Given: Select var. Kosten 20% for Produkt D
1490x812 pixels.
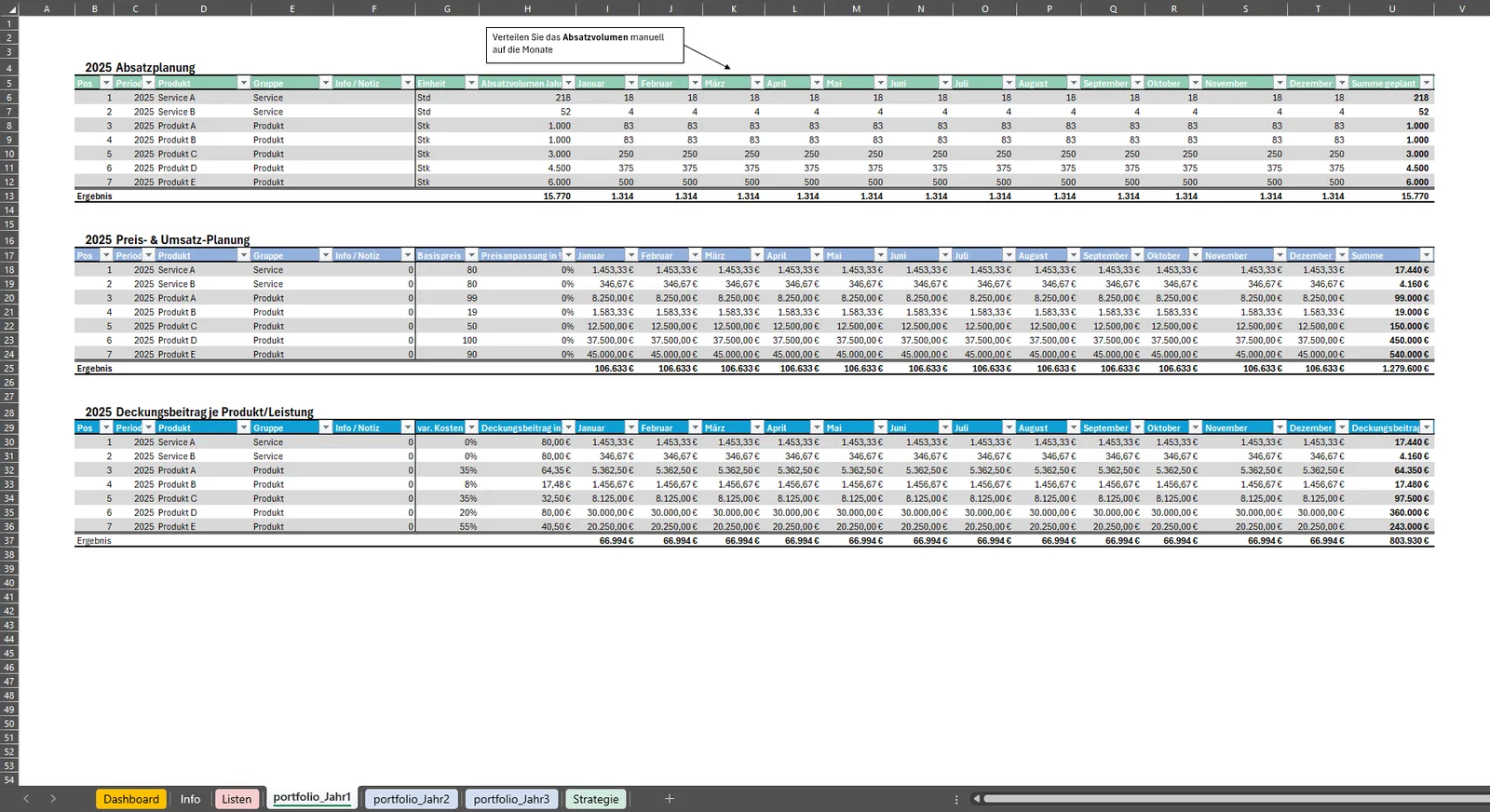Looking at the screenshot, I should 447,513.
